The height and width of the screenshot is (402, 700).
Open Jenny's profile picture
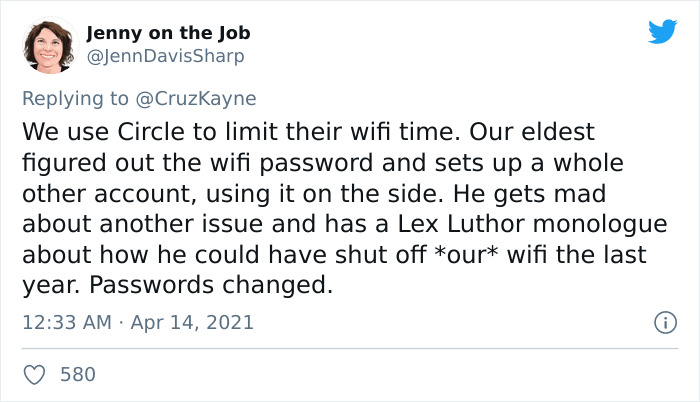[50, 46]
